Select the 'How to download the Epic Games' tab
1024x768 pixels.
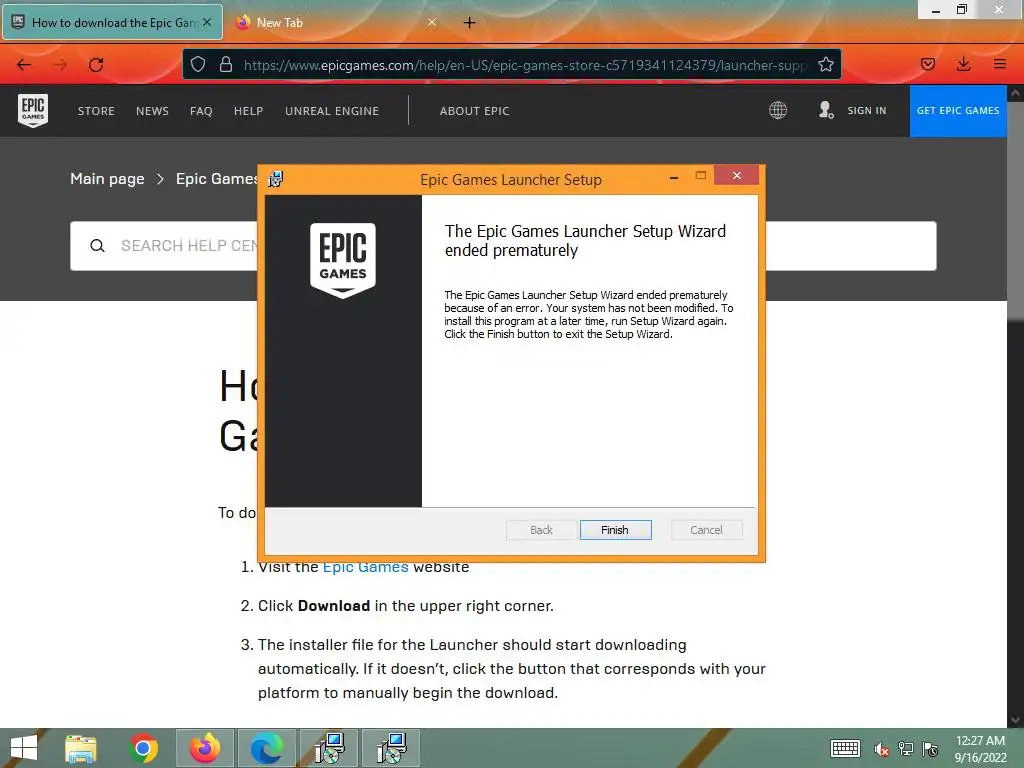click(112, 22)
